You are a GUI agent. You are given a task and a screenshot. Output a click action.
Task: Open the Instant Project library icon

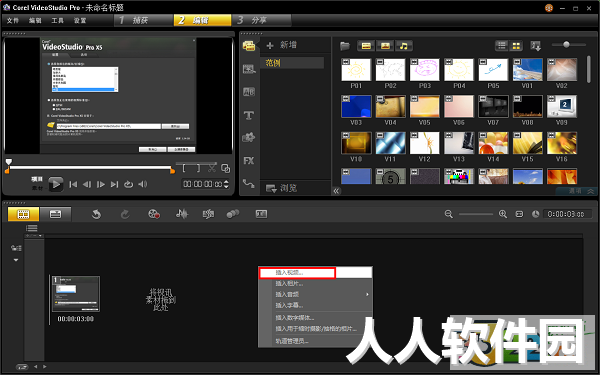[249, 69]
